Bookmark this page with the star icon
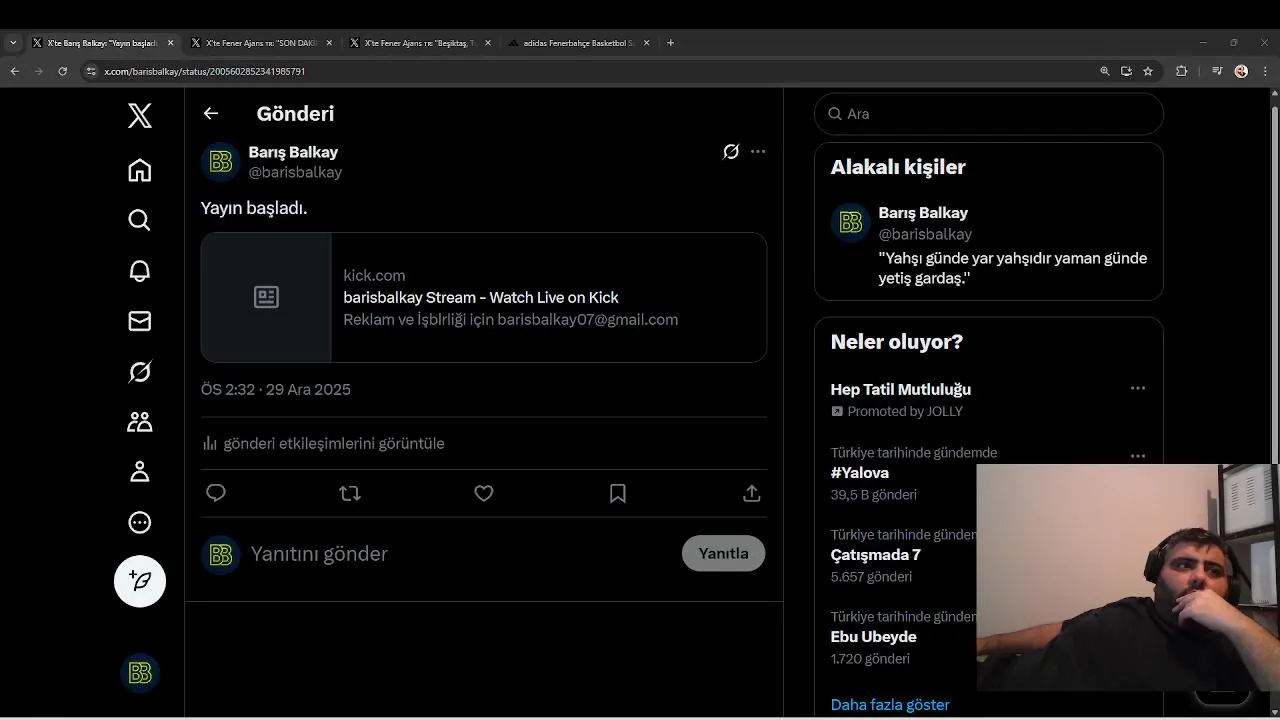 click(1148, 71)
